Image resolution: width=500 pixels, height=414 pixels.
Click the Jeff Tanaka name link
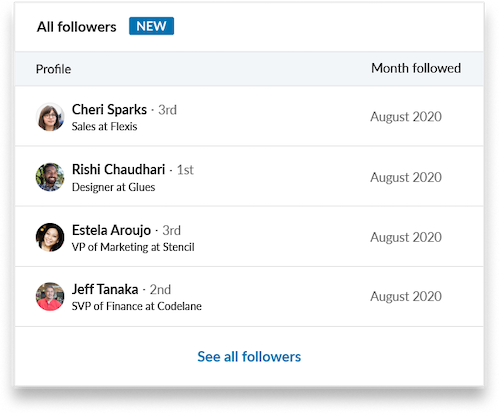(x=105, y=289)
